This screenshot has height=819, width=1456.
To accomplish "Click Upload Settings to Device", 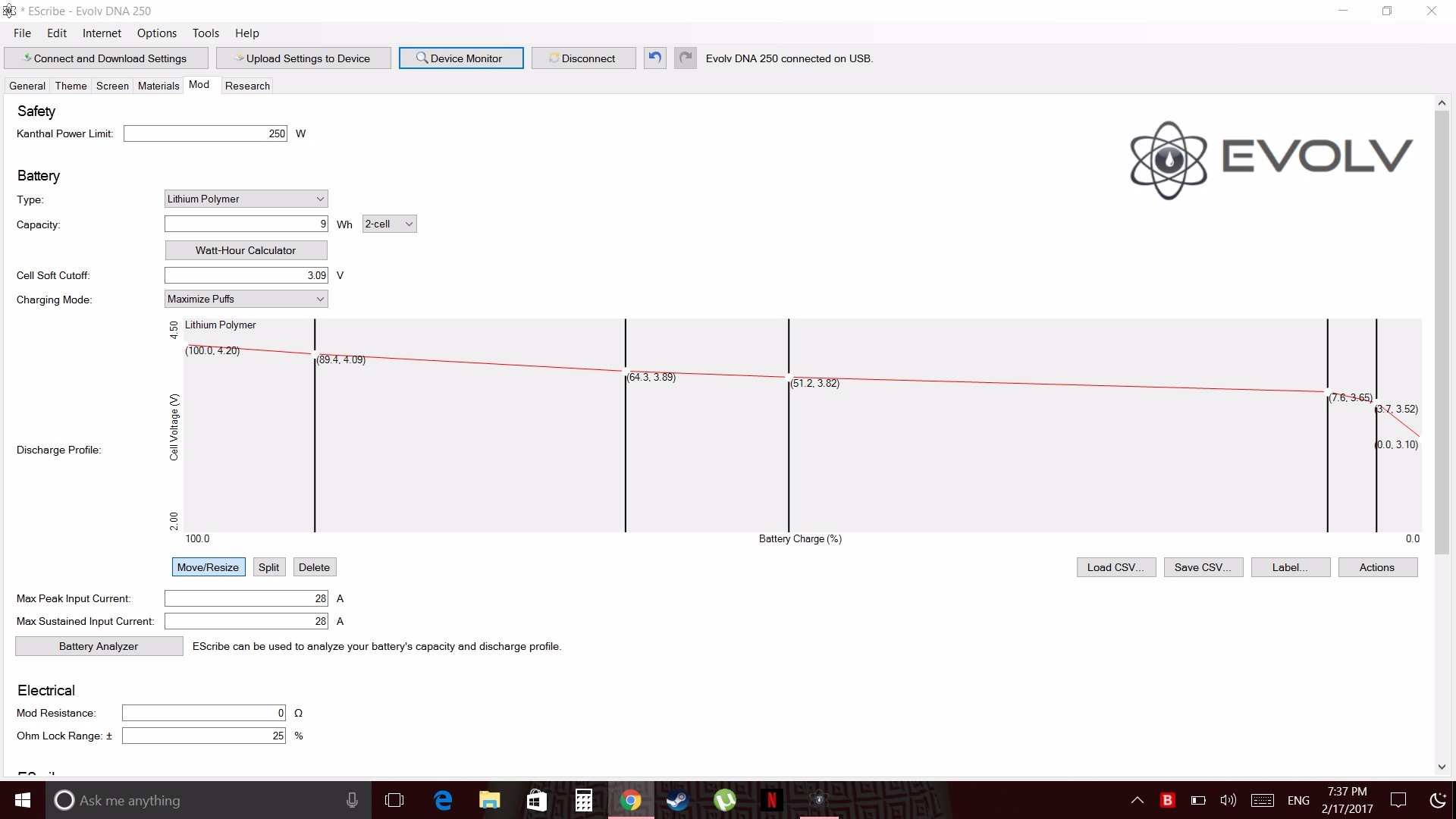I will (x=303, y=58).
